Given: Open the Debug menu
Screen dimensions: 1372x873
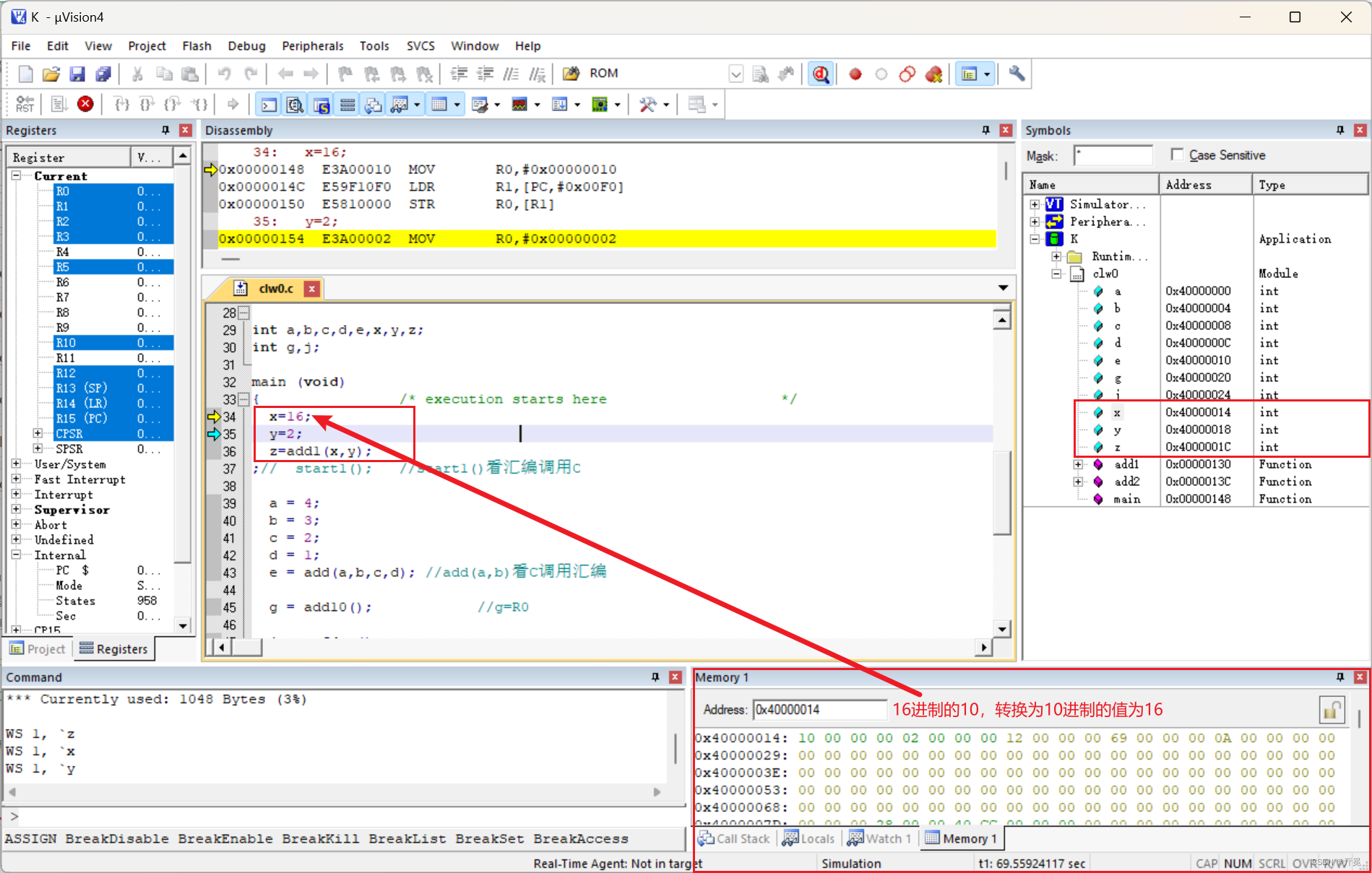Looking at the screenshot, I should point(246,45).
